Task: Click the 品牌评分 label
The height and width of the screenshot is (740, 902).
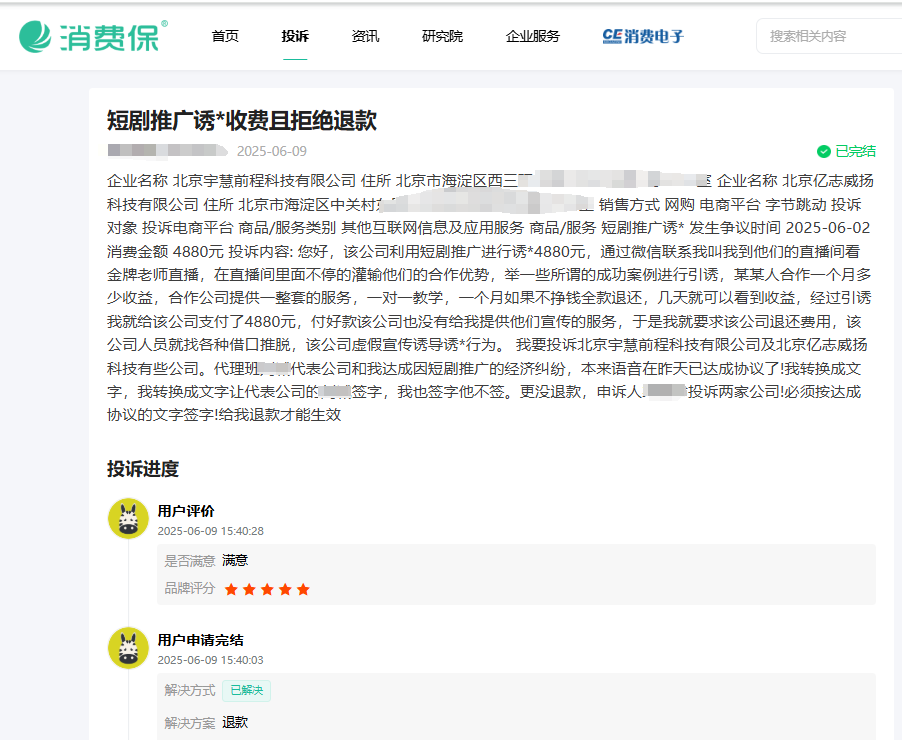Action: click(x=190, y=588)
